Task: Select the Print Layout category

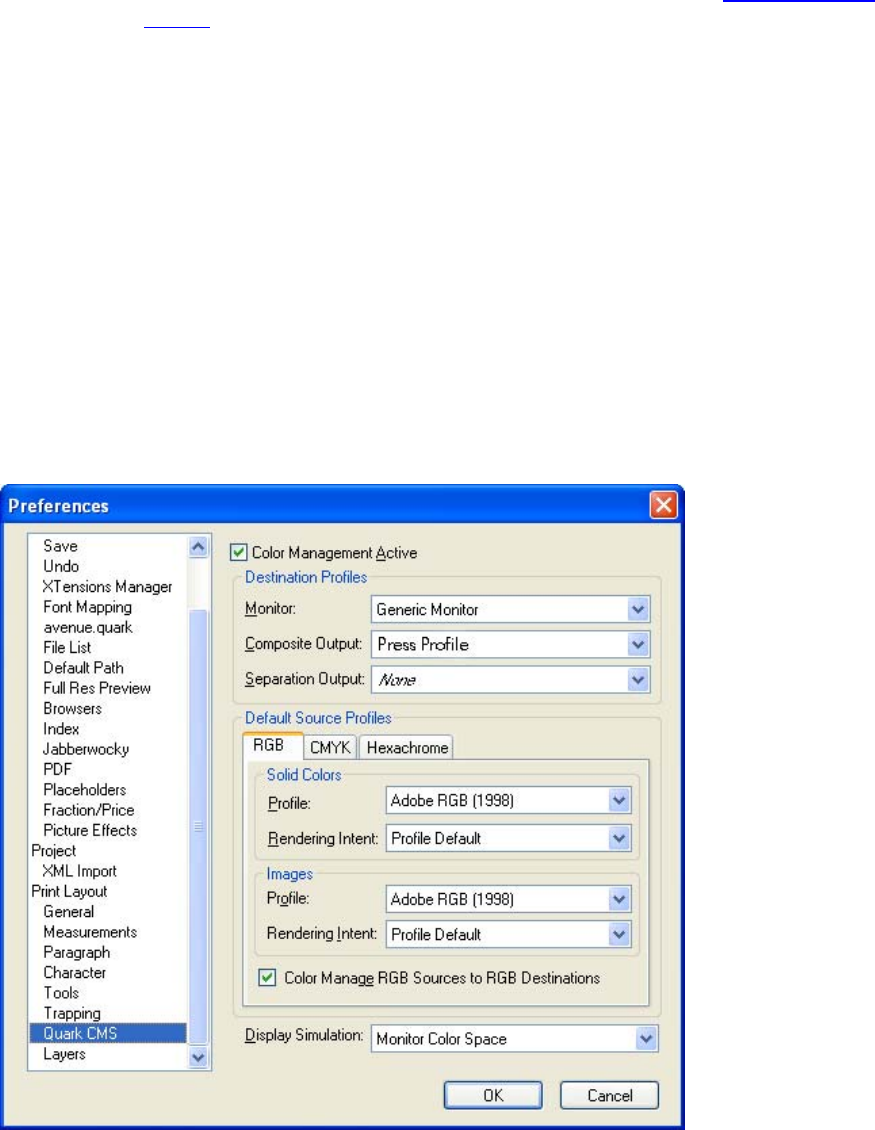Action: point(69,891)
